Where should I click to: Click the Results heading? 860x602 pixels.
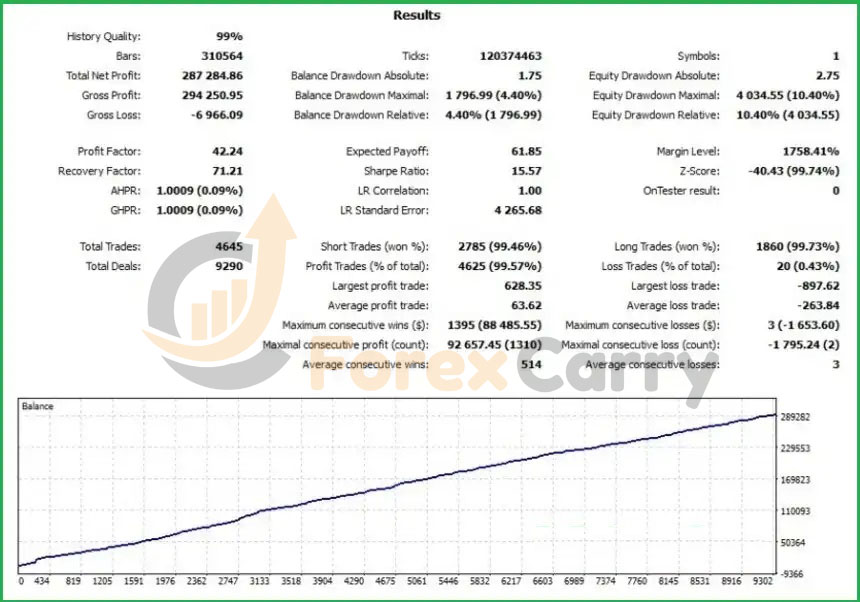(417, 15)
